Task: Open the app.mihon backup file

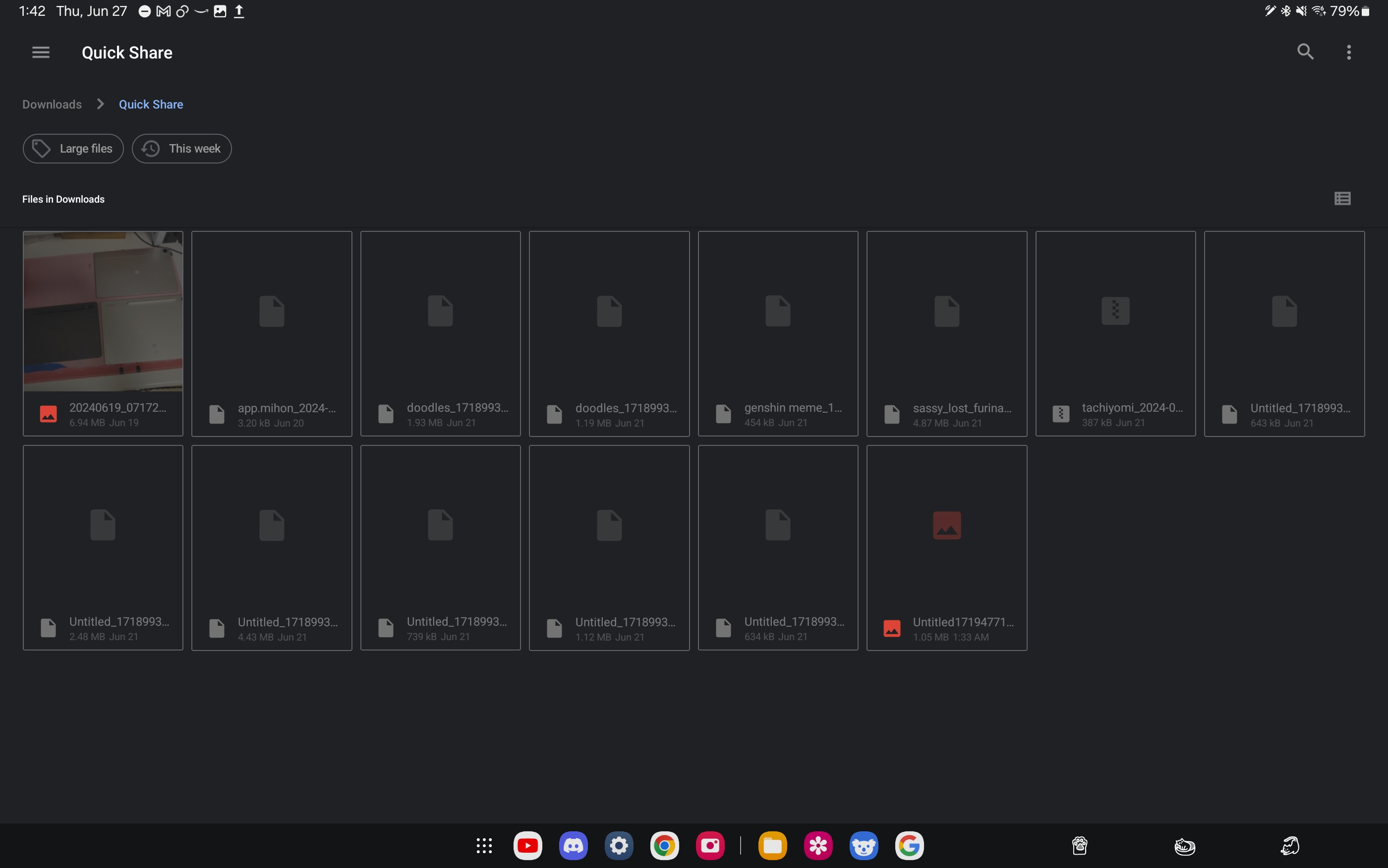Action: [271, 333]
